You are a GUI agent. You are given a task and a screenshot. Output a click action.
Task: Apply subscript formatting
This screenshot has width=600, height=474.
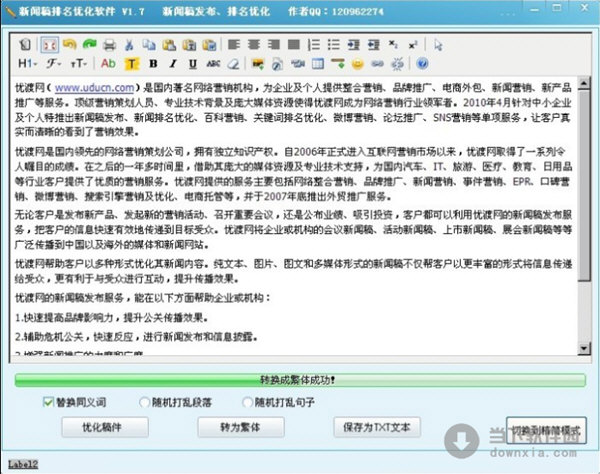(393, 45)
